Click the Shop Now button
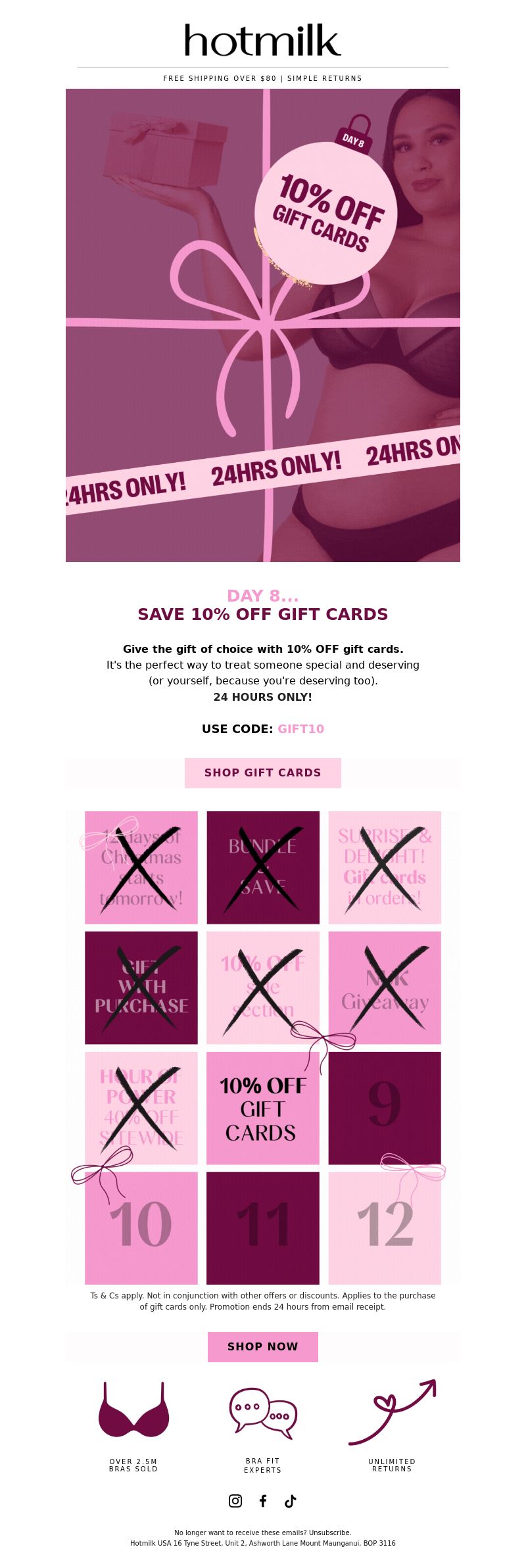Screen dimensions: 526x1568 coord(263,1346)
